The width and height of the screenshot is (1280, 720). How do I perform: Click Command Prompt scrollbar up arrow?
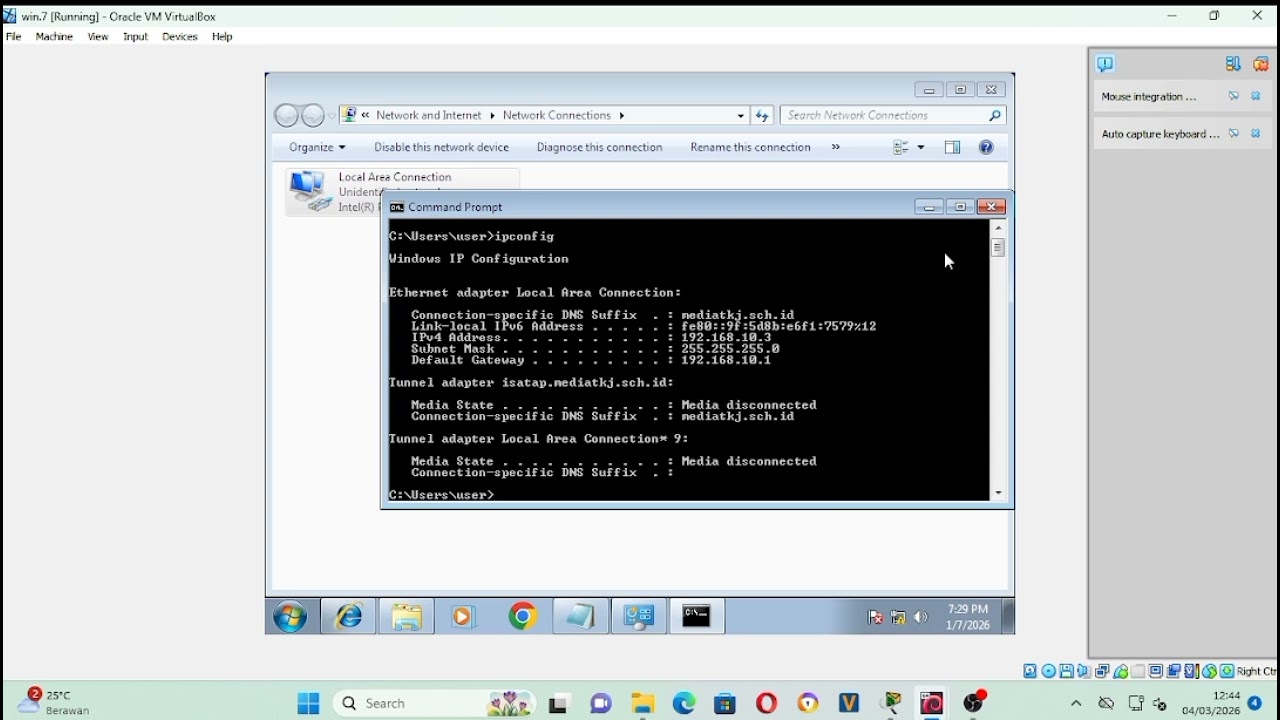click(999, 228)
